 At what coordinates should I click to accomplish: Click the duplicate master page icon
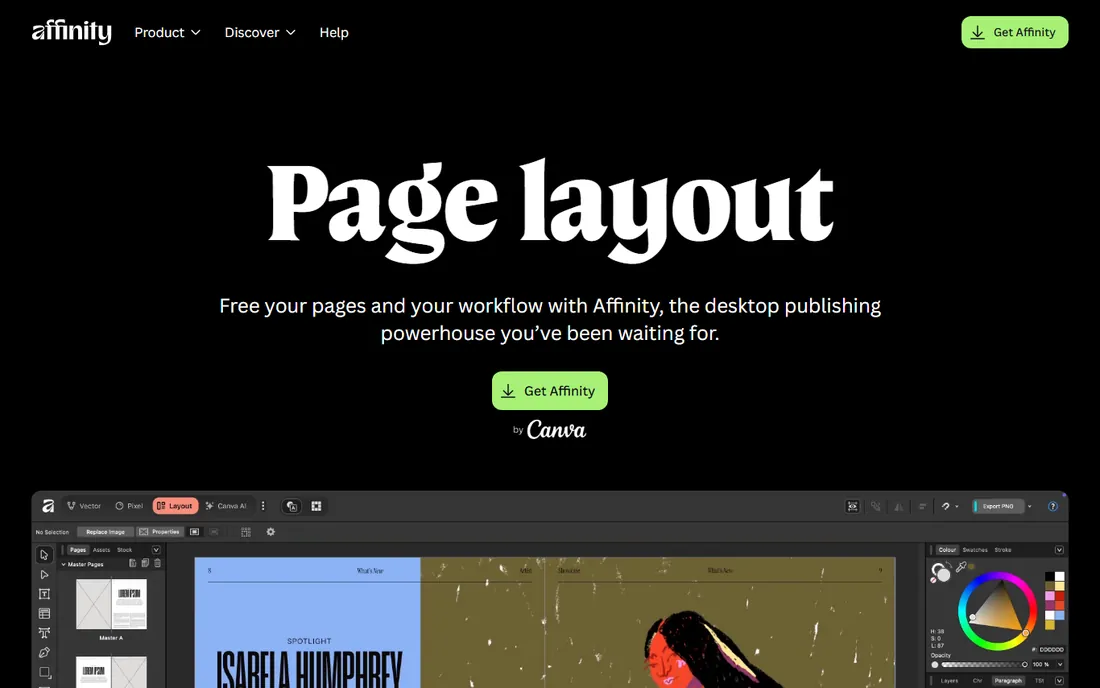[145, 563]
